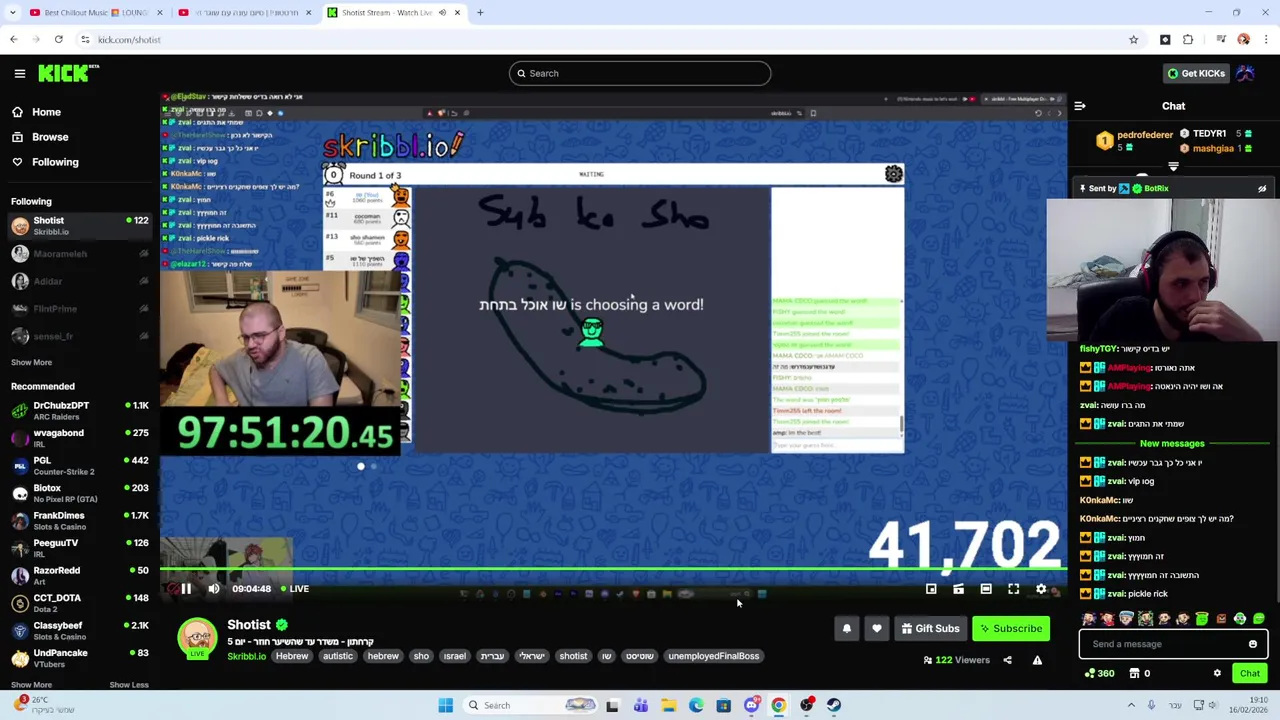1280x720 pixels.
Task: Open recommended channel wvagabond
Action: click(x=79, y=438)
